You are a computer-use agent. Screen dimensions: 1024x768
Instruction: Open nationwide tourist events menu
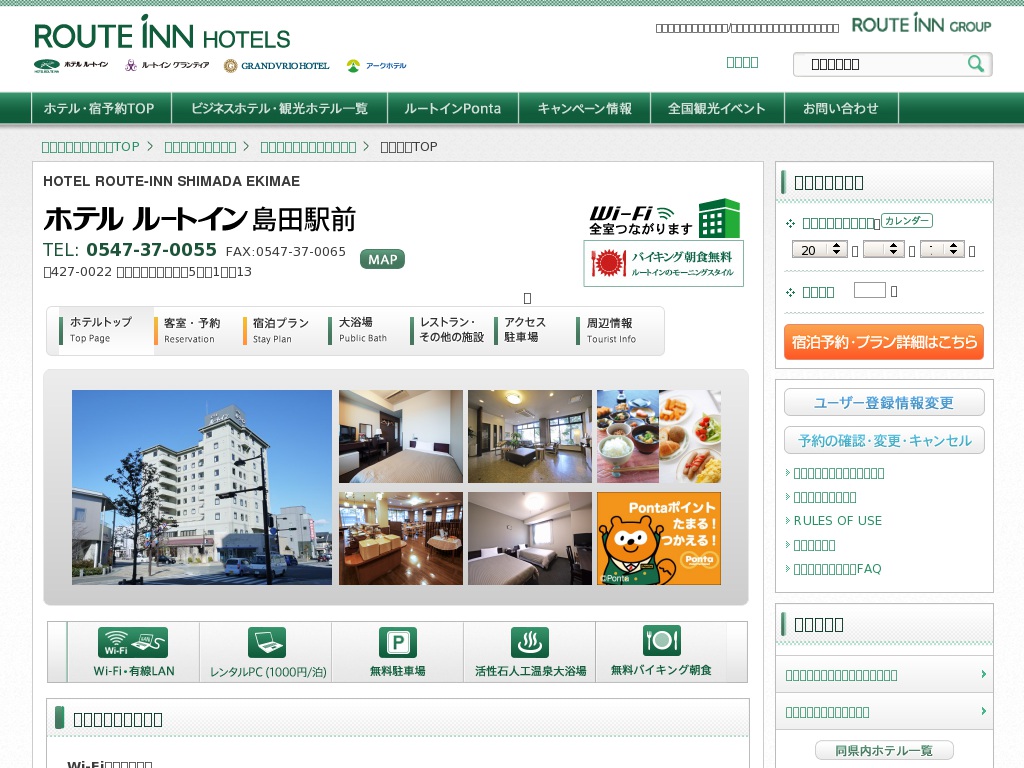point(716,108)
